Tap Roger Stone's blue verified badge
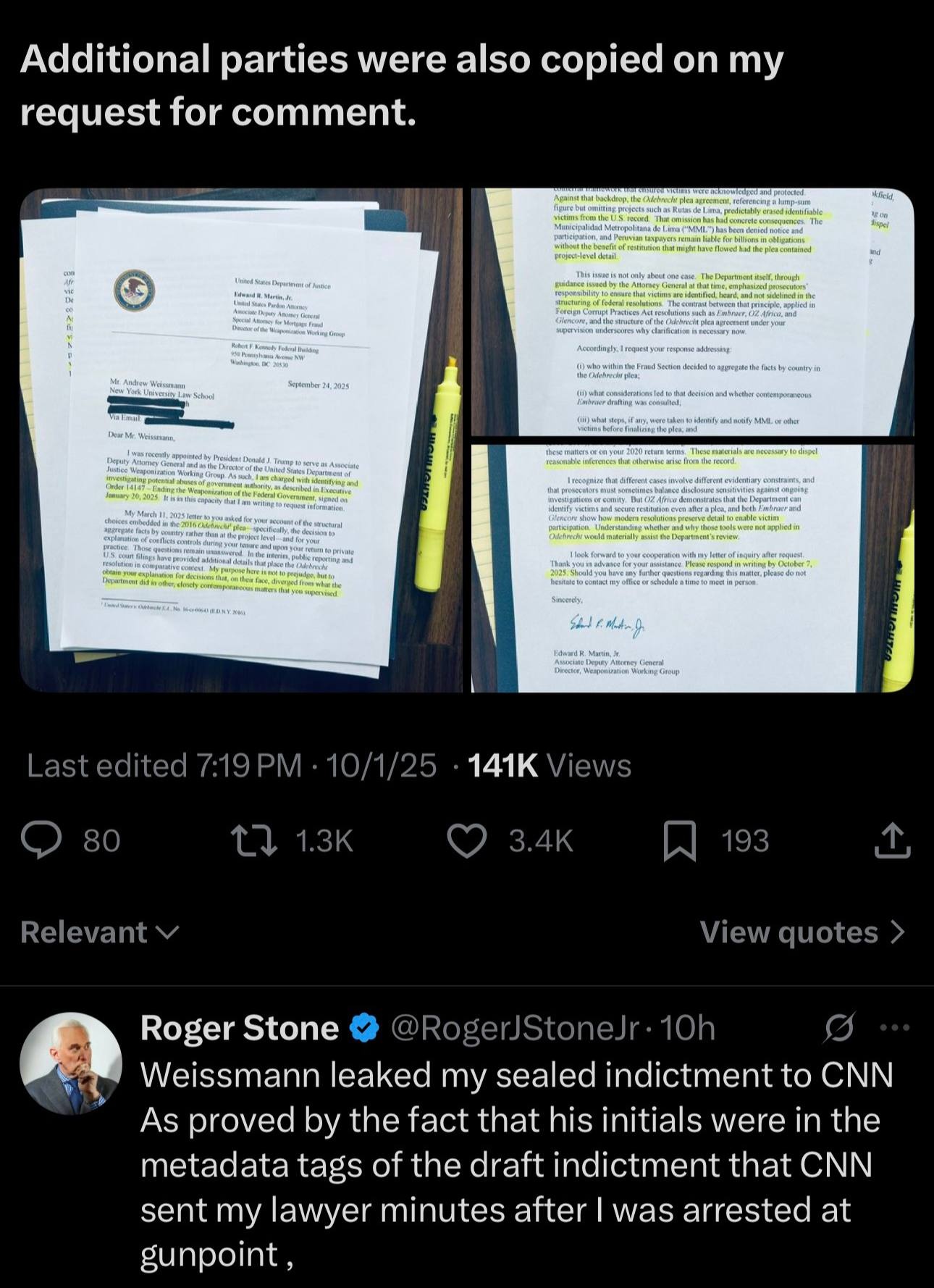The height and width of the screenshot is (1288, 934). pyautogui.click(x=365, y=1028)
